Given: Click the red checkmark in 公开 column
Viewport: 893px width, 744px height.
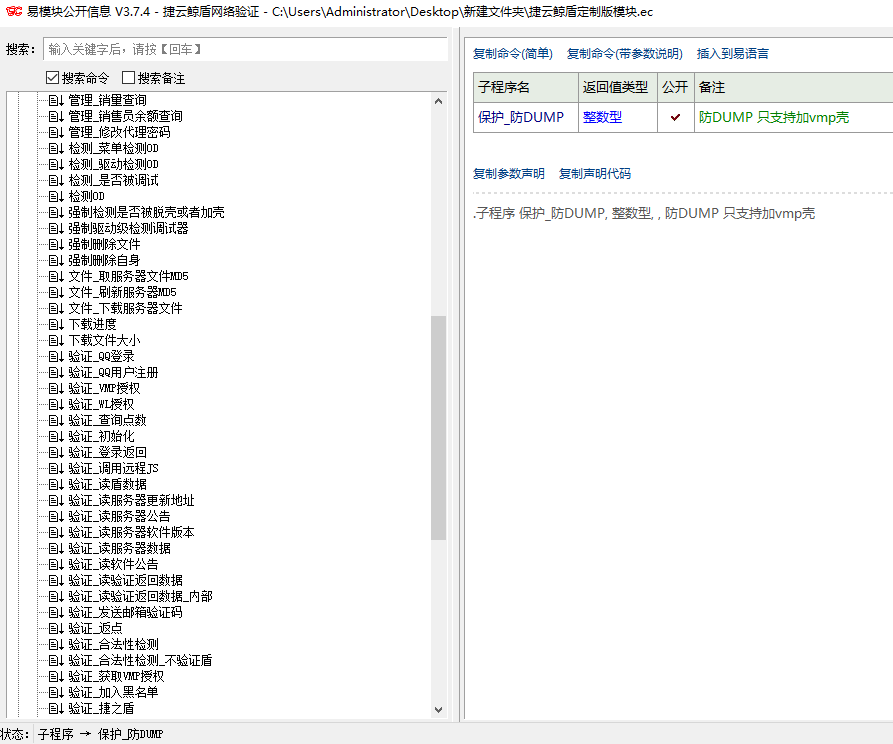Looking at the screenshot, I should (675, 117).
